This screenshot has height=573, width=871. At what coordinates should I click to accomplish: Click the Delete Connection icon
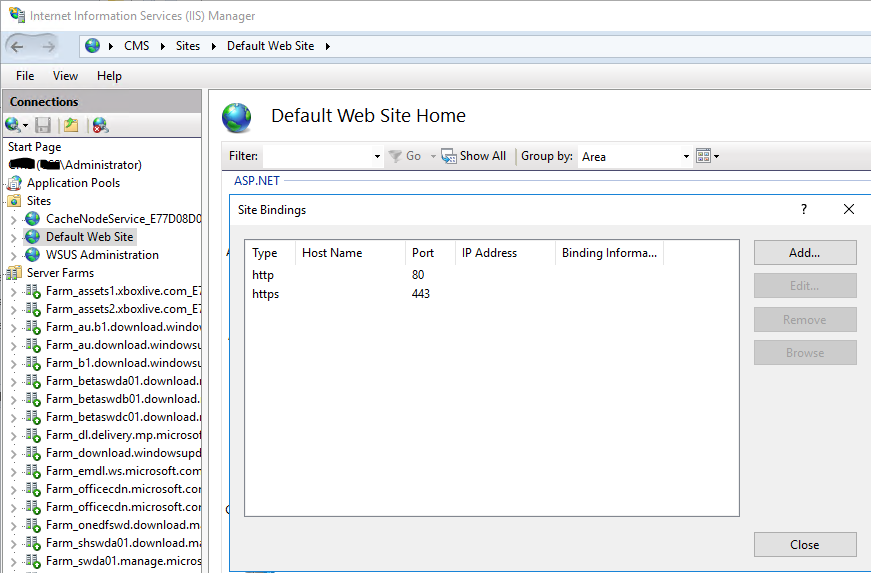coord(101,125)
